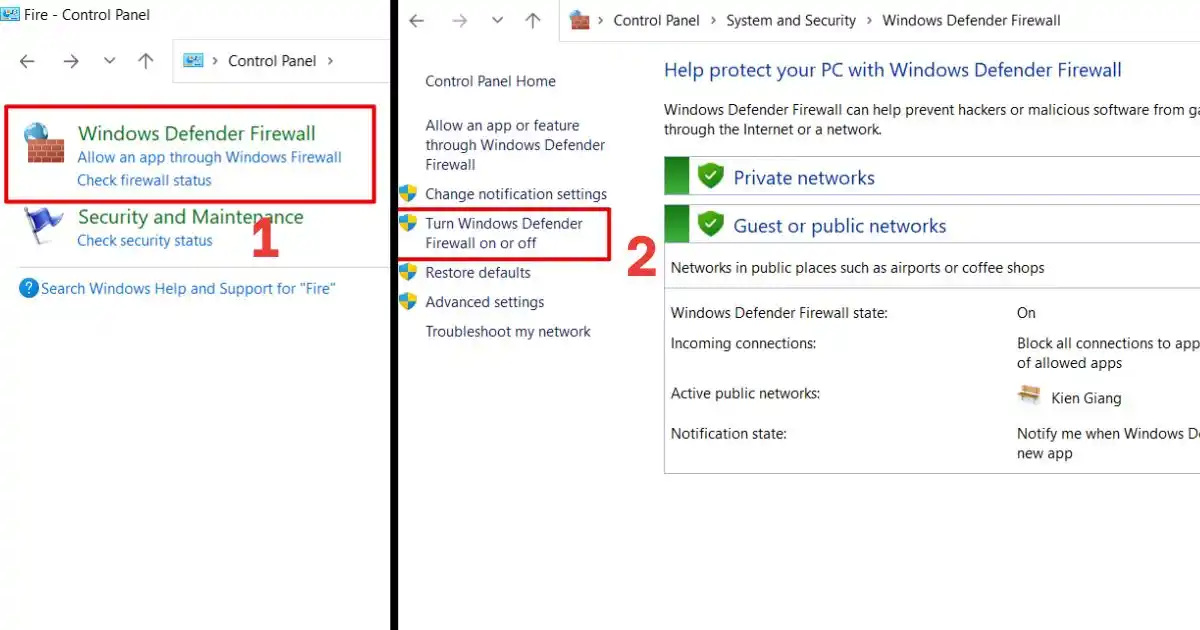Click Allow an app through Windows Firewall
Image resolution: width=1200 pixels, height=630 pixels.
pyautogui.click(x=209, y=157)
